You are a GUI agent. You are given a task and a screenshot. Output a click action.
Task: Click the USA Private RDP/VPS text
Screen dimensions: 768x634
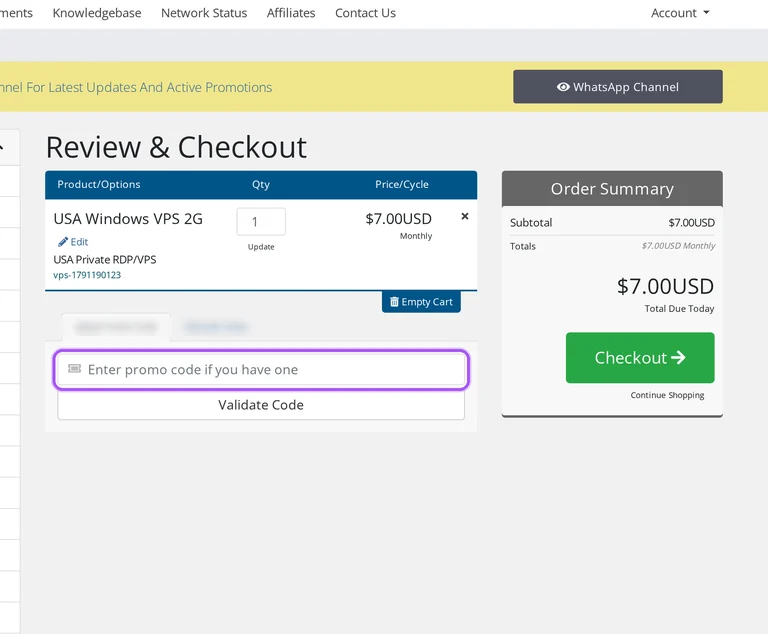(x=105, y=260)
